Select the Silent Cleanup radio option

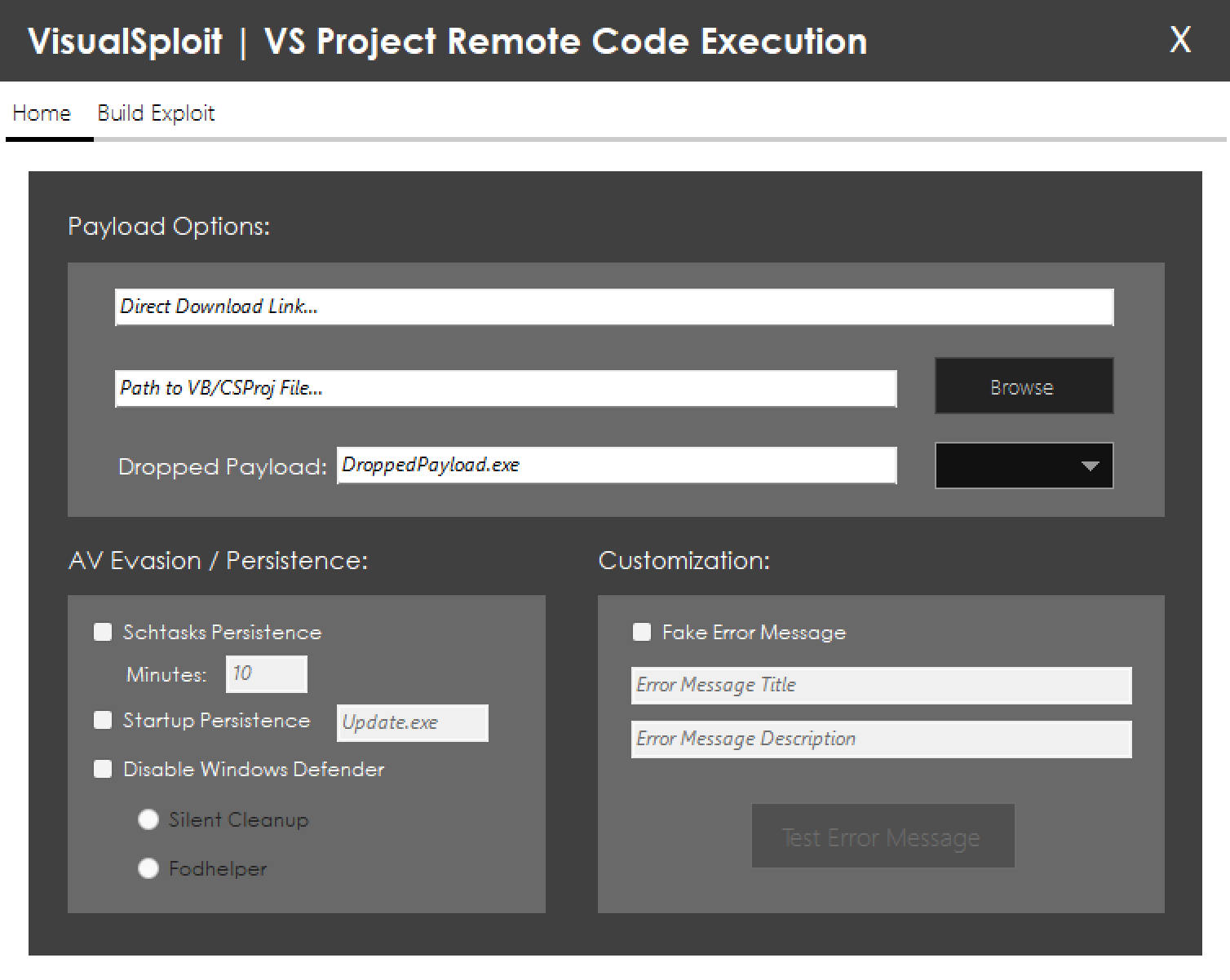click(x=148, y=819)
